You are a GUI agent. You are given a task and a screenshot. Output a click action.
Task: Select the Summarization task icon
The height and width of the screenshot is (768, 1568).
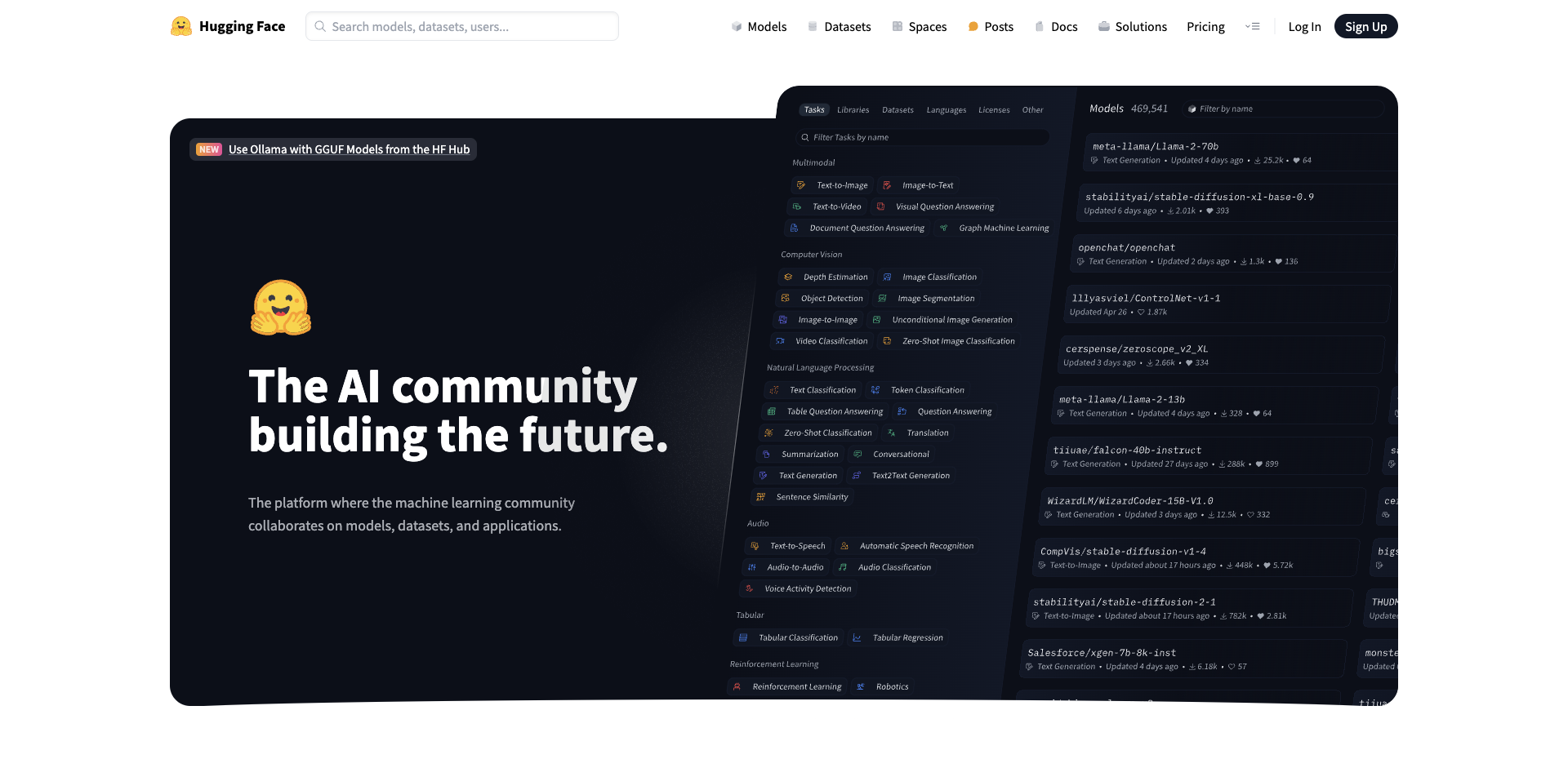[766, 454]
